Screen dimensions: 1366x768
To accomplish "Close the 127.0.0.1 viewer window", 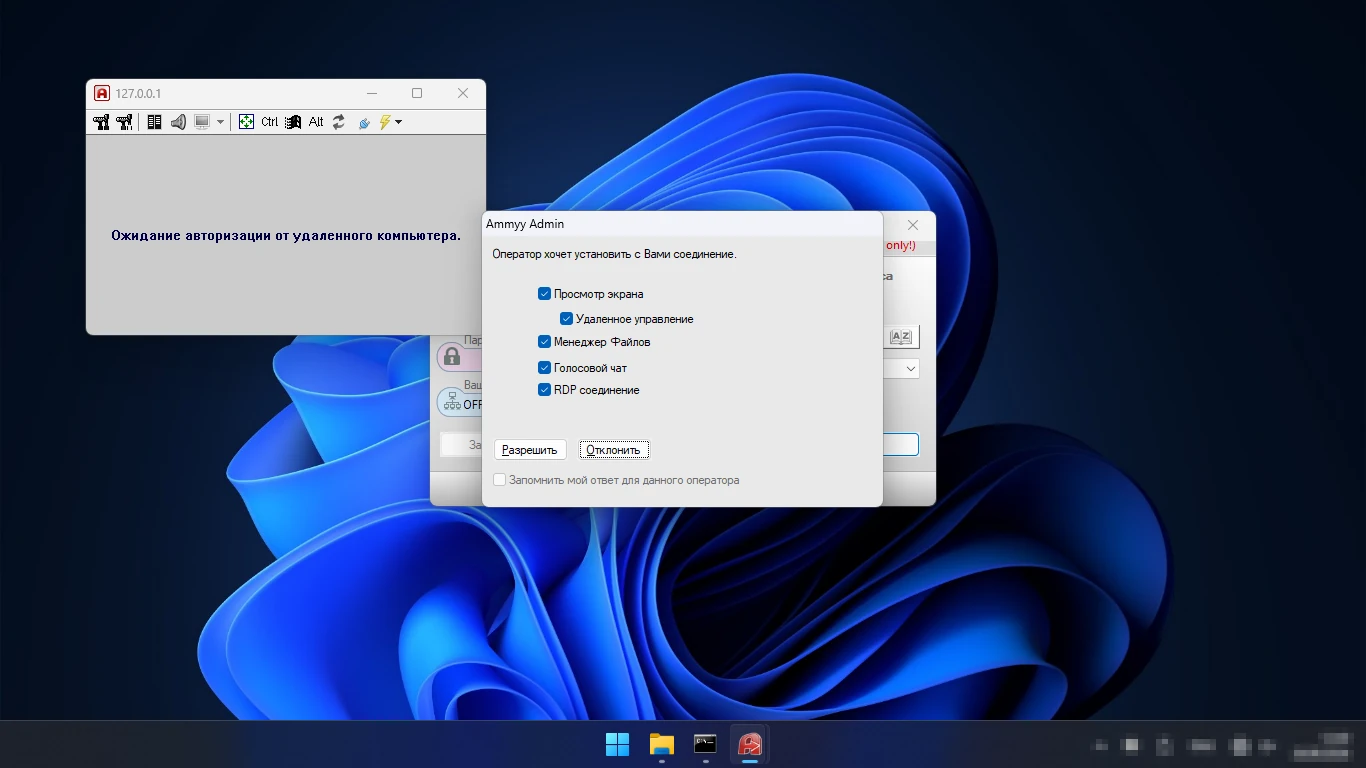I will (463, 93).
